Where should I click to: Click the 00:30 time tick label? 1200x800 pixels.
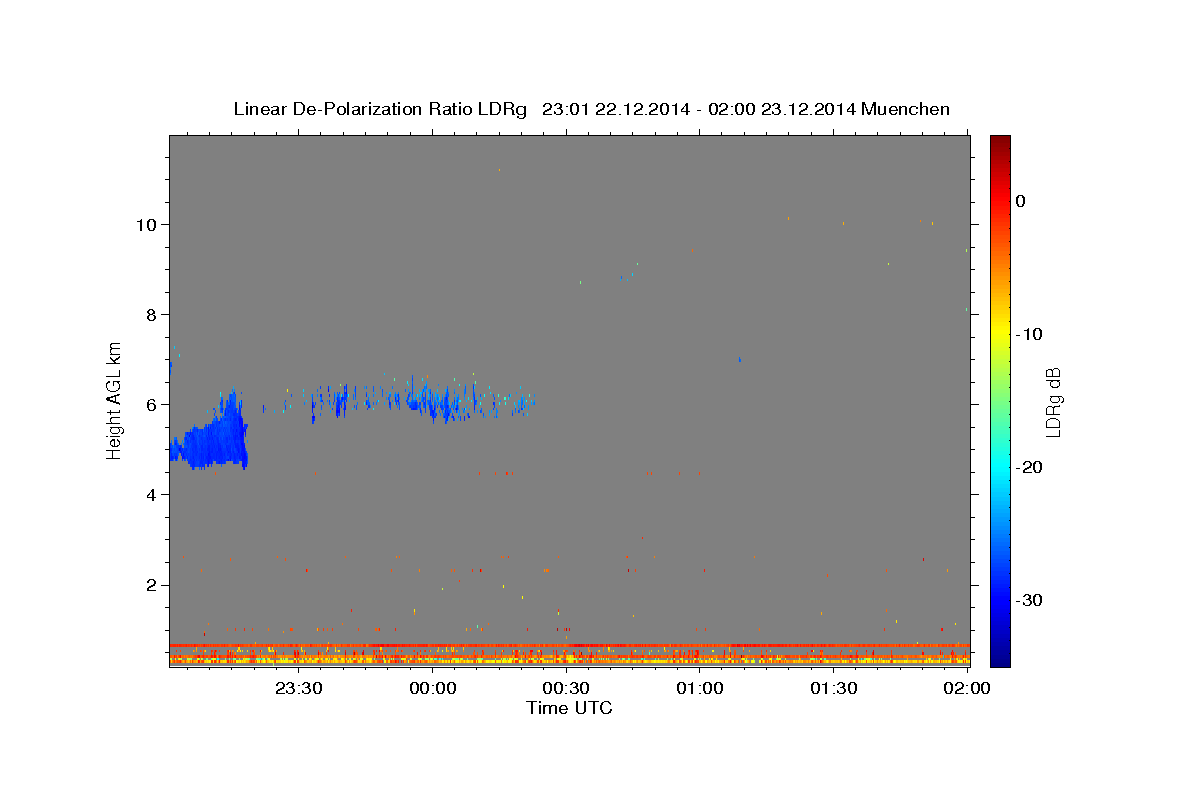tap(567, 688)
